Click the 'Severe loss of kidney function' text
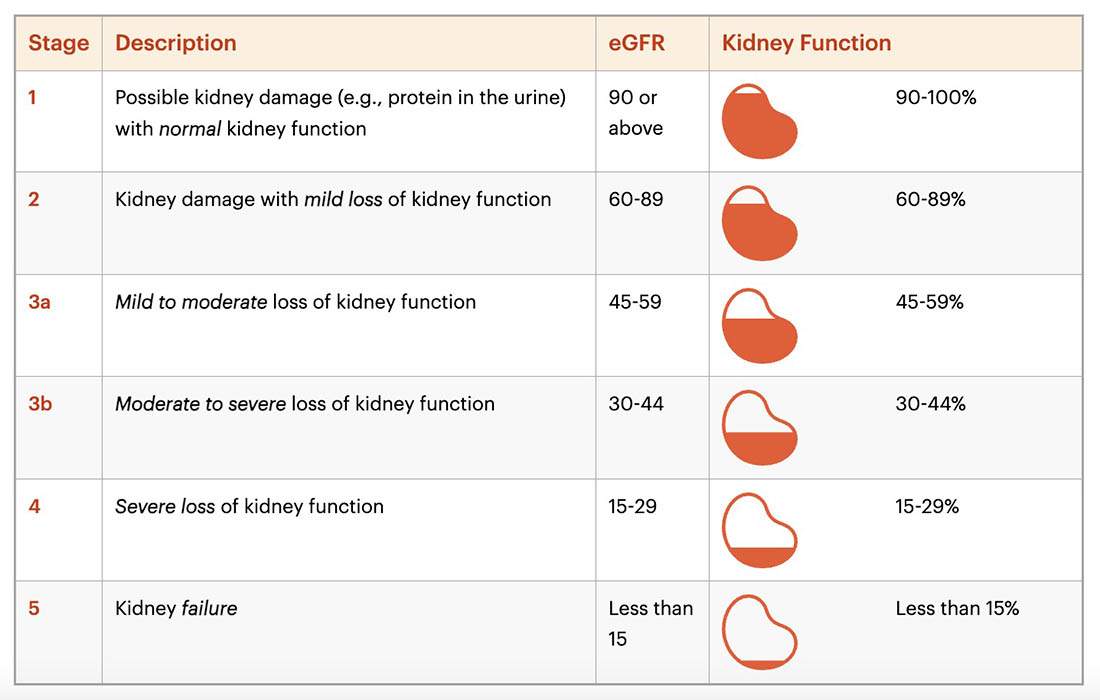 249,506
